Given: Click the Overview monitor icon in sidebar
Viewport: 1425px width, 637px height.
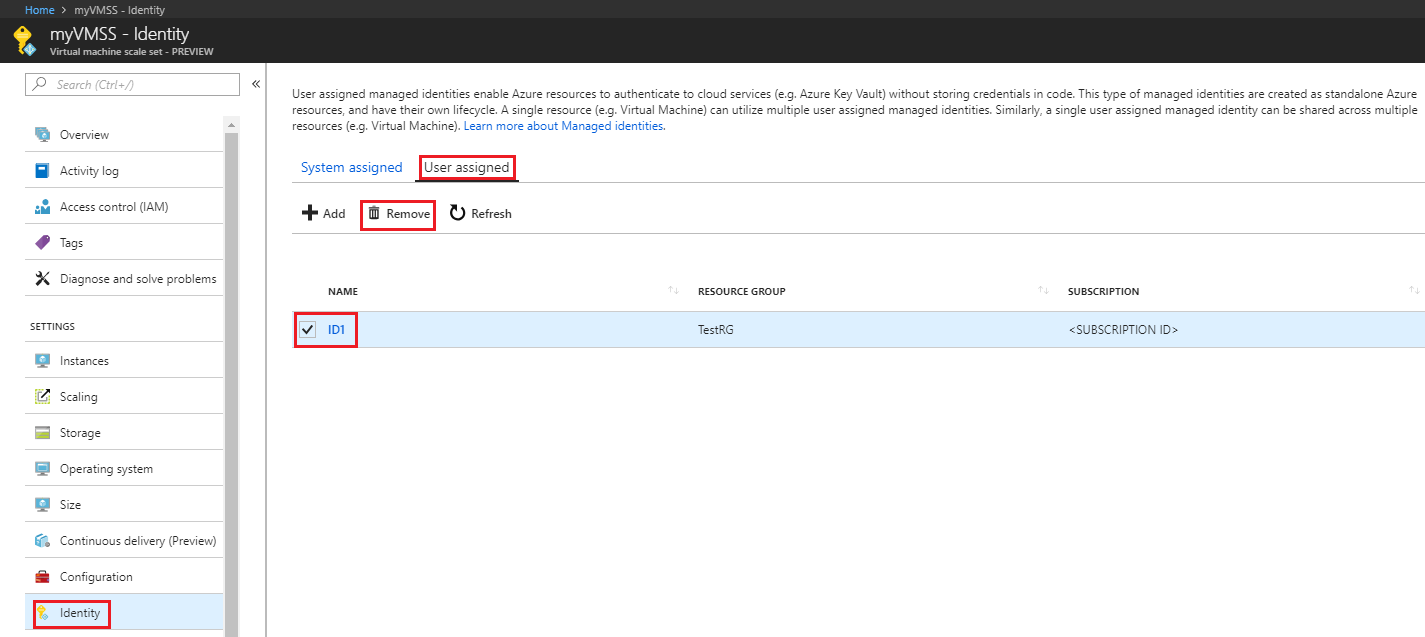Looking at the screenshot, I should [x=42, y=135].
